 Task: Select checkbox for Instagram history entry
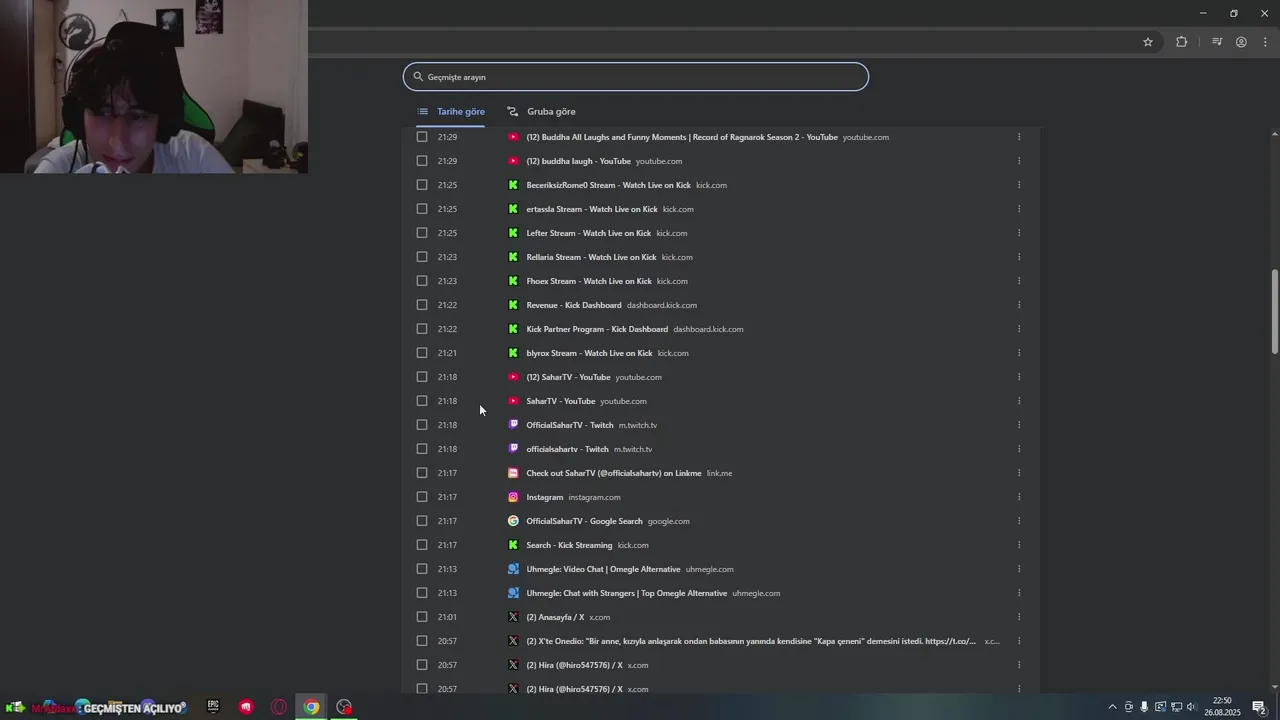[422, 497]
